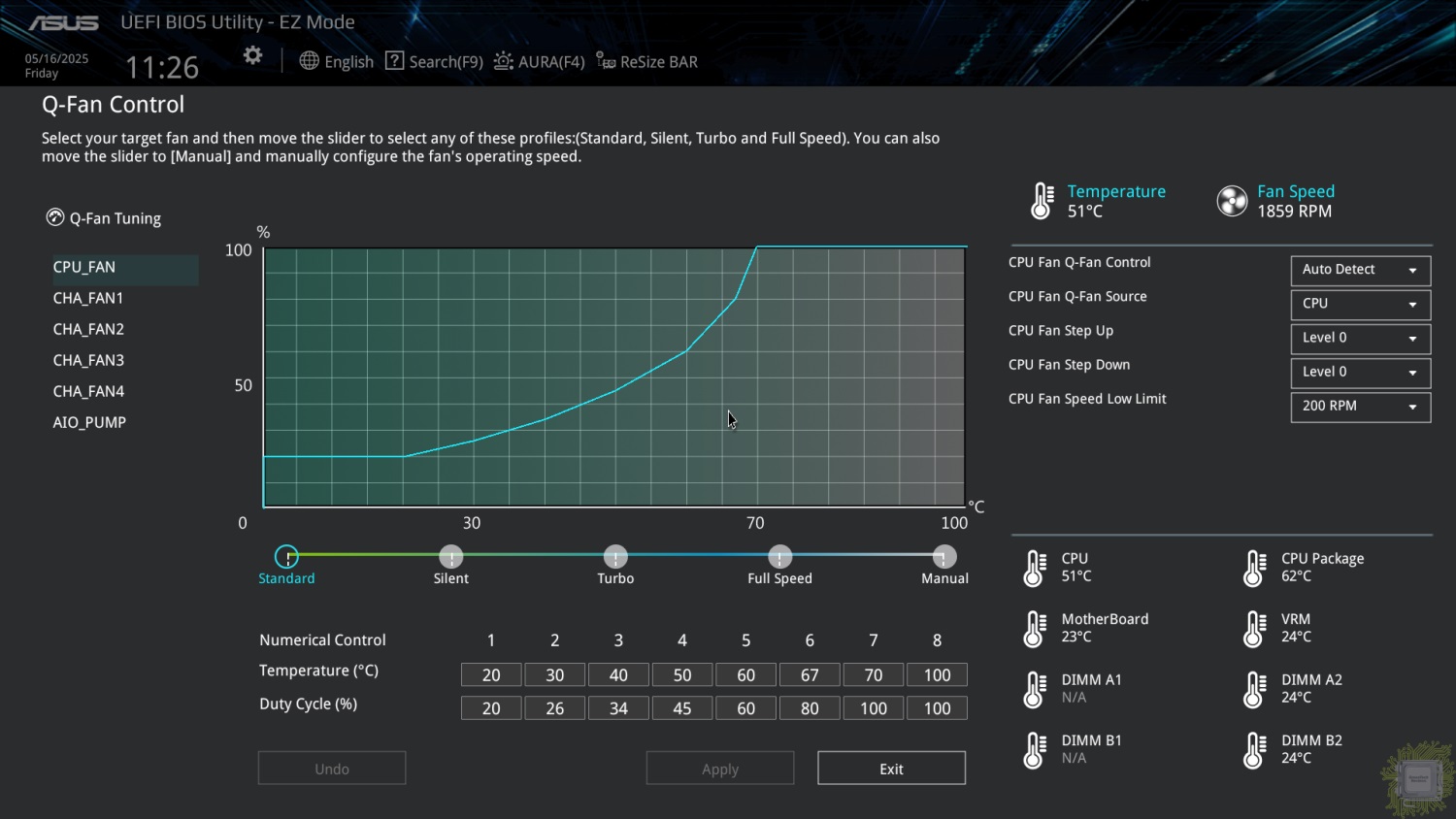The width and height of the screenshot is (1456, 819).
Task: Click duty cycle field showing 26
Action: (x=555, y=708)
